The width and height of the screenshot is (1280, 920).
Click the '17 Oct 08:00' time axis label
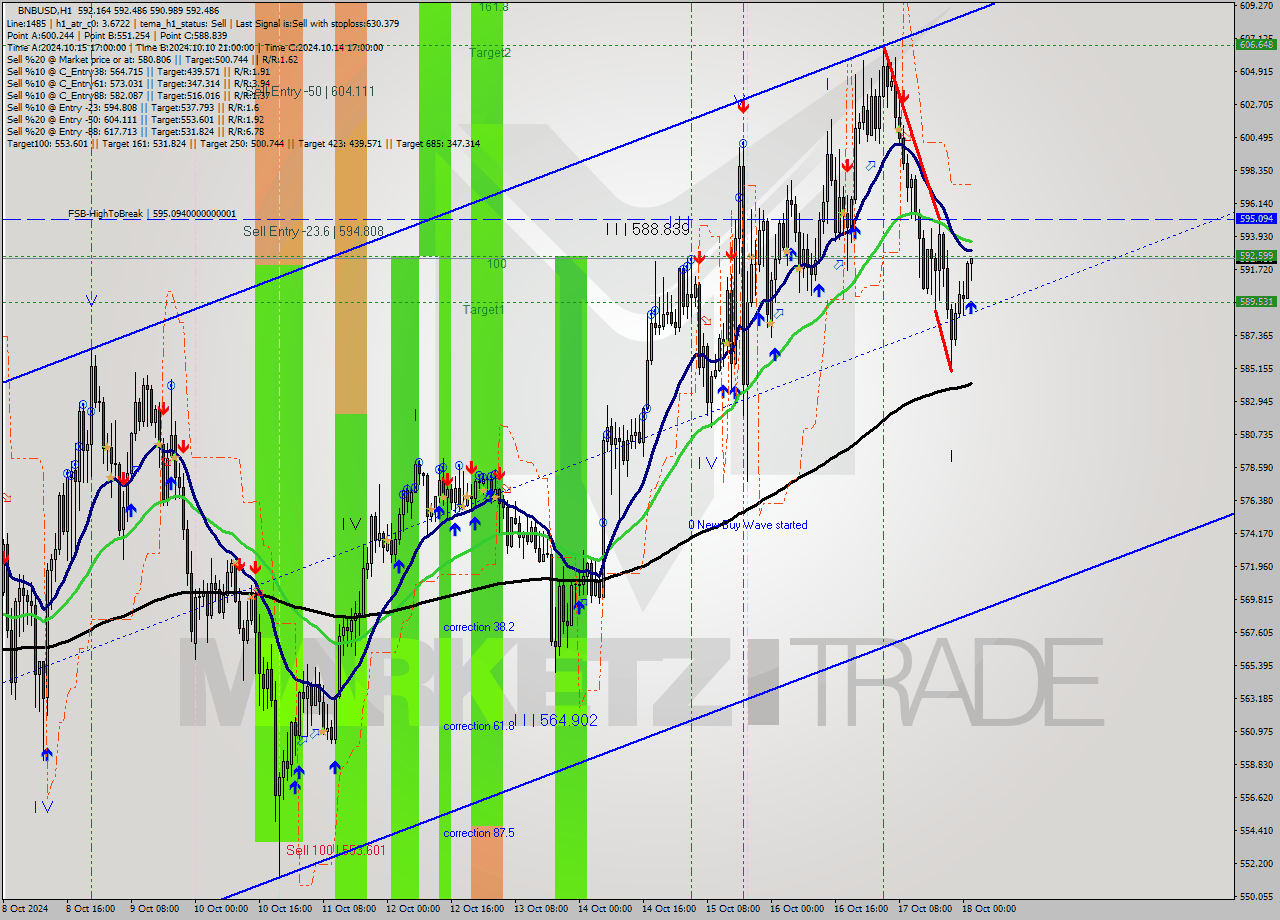click(x=924, y=909)
